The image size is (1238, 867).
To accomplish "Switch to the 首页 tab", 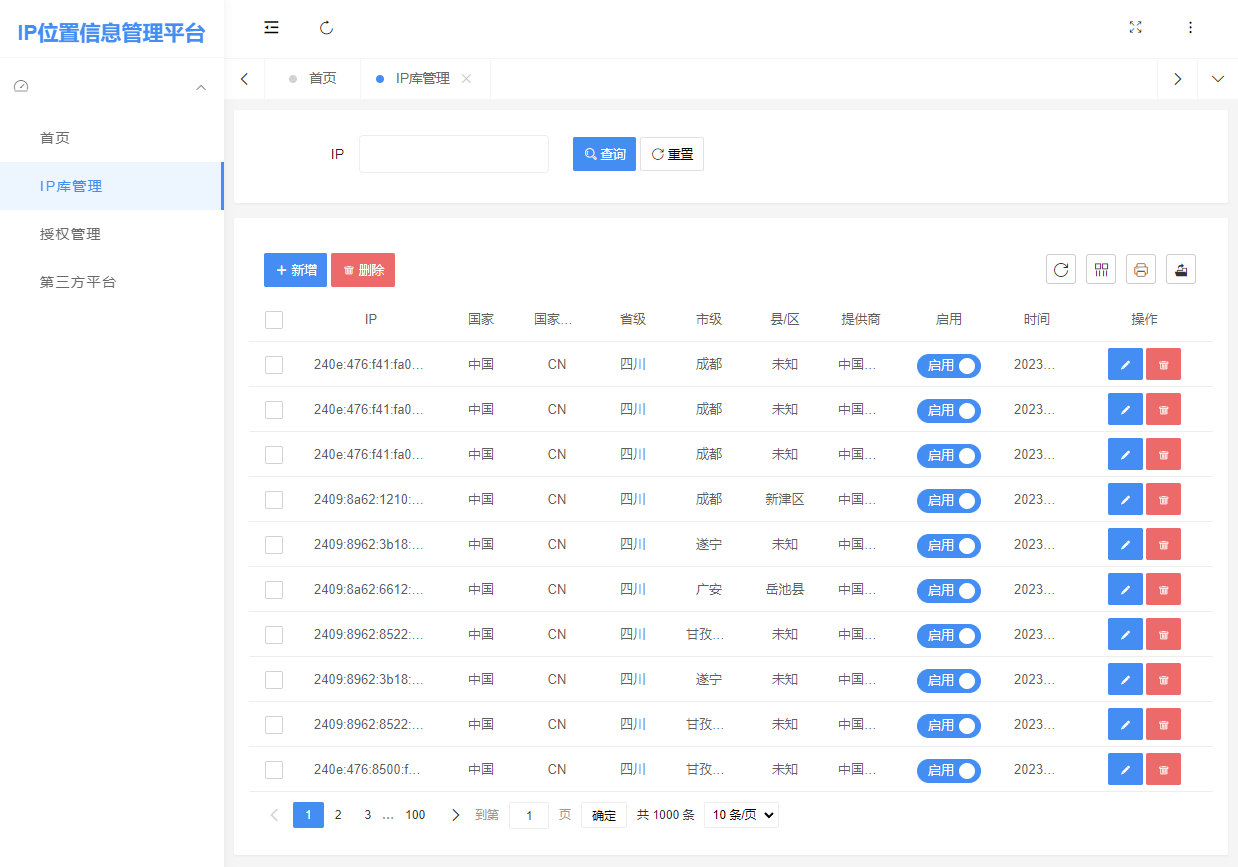I will (323, 78).
